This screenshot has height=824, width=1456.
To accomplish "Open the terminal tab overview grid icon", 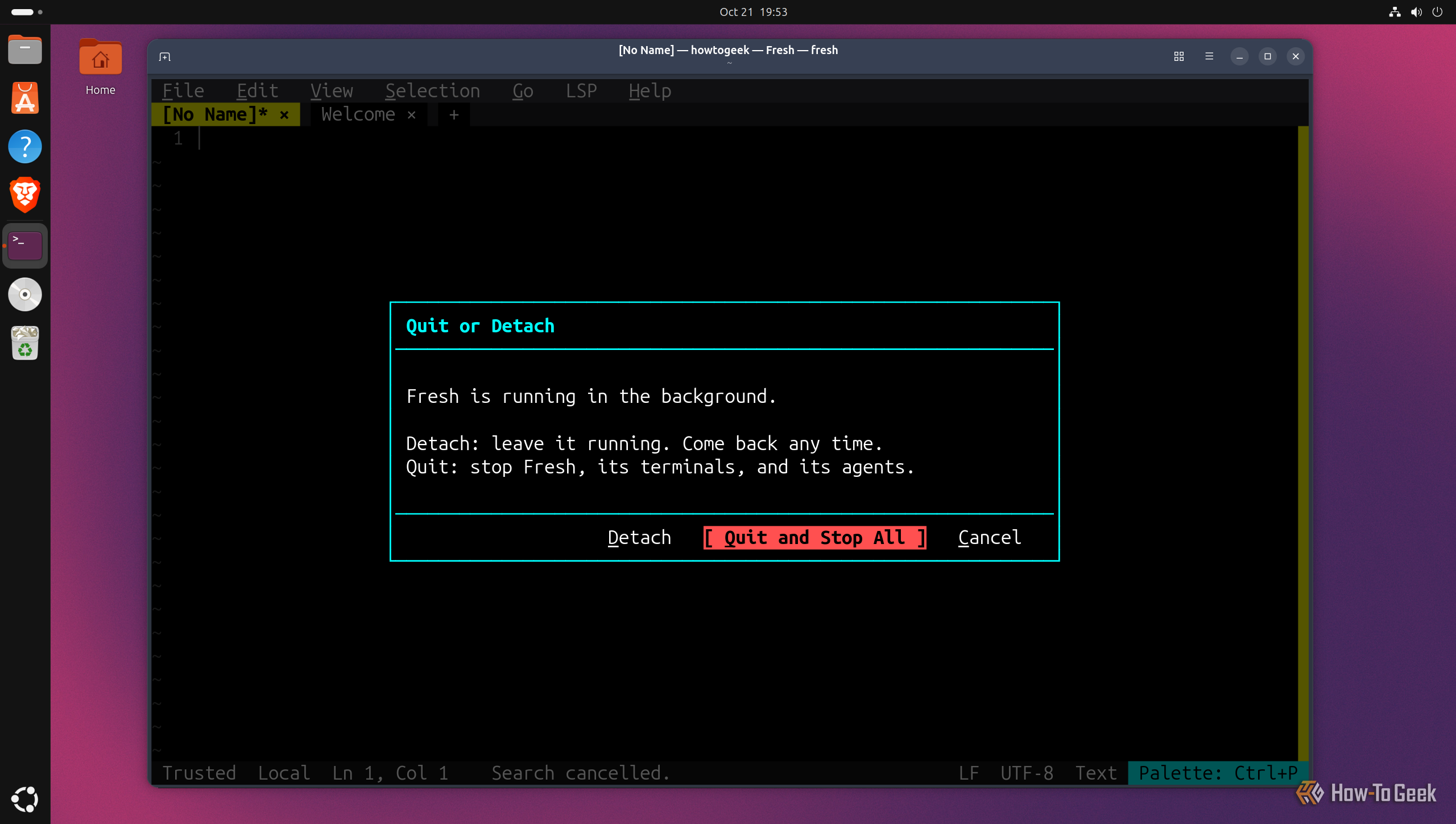I will (1179, 56).
